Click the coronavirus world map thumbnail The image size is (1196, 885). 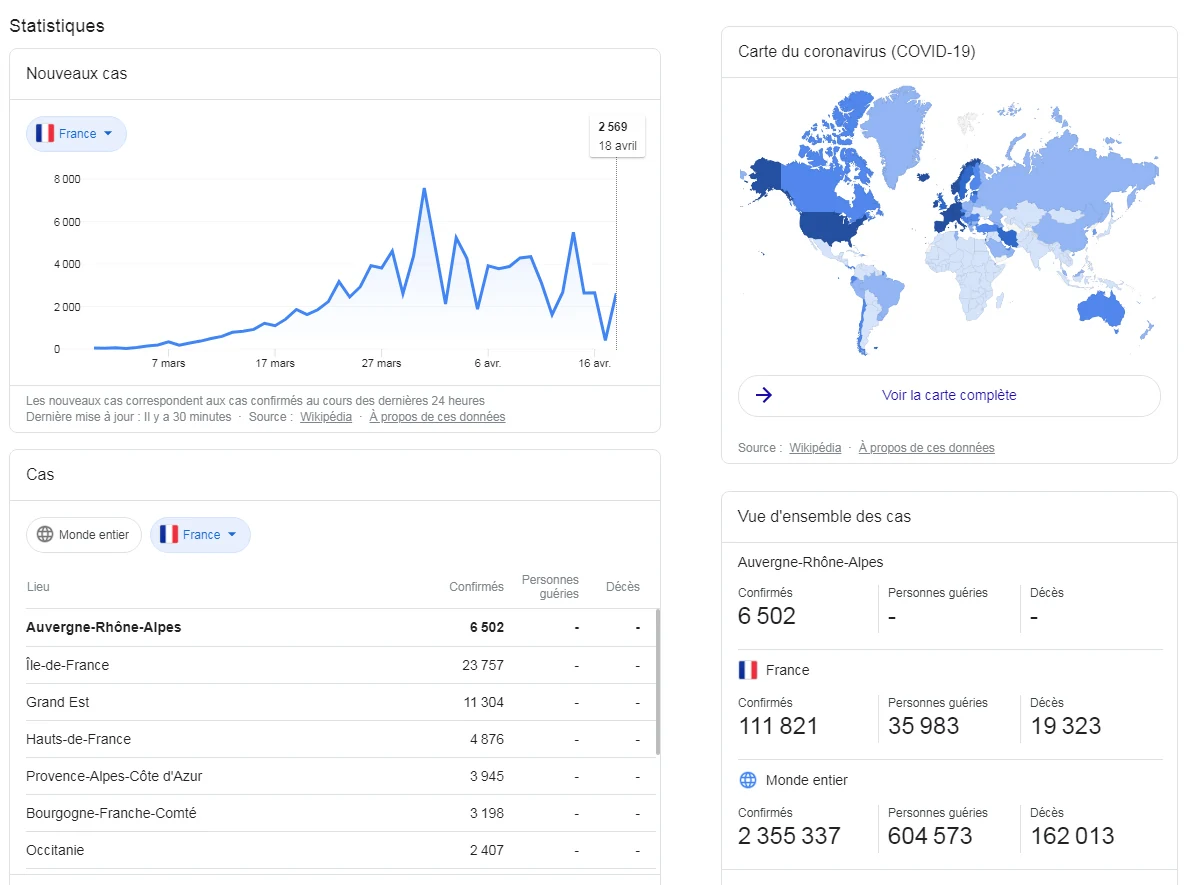point(949,220)
